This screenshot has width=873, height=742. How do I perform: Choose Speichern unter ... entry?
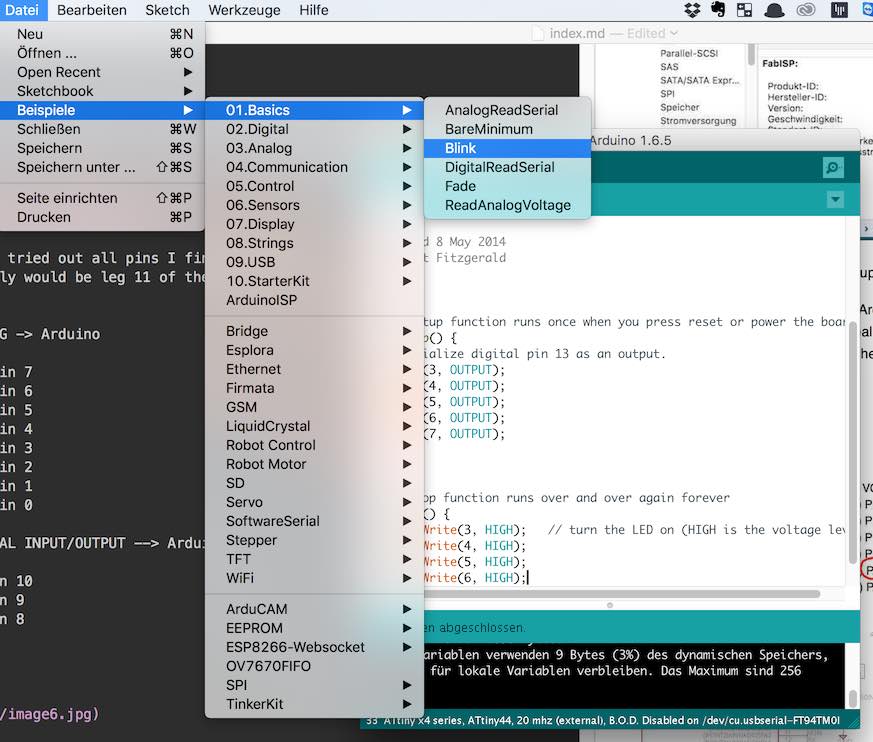102,166
